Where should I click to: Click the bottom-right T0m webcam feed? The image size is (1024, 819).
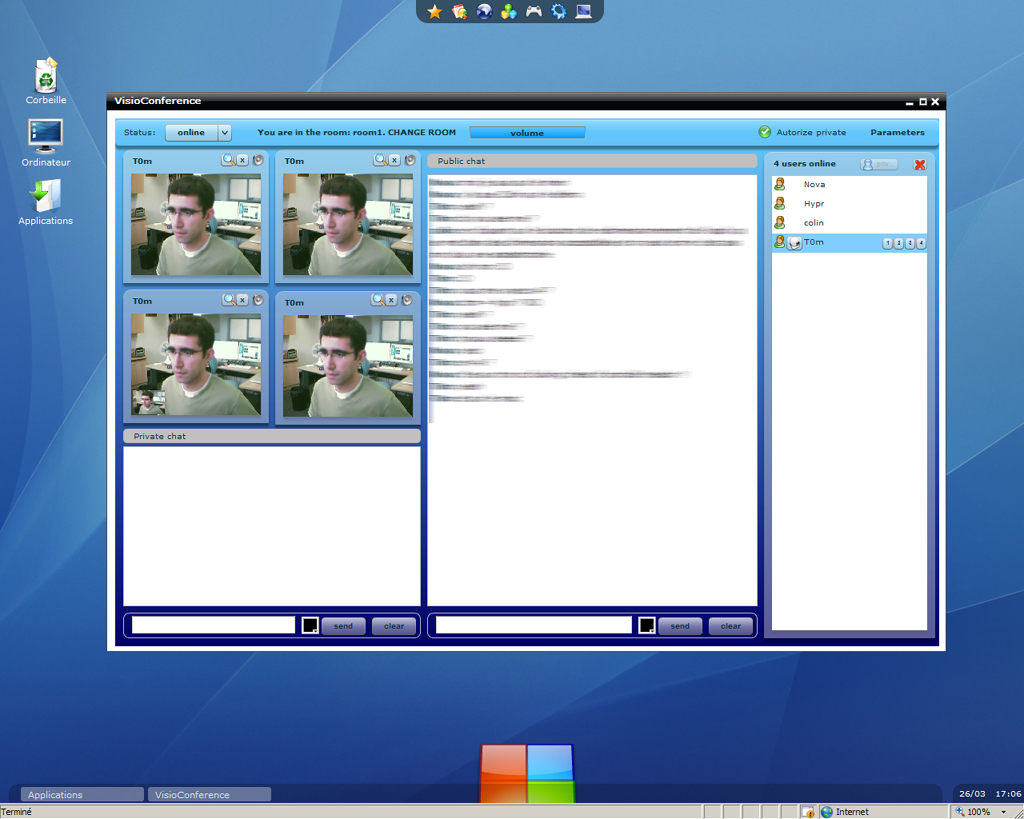(347, 366)
